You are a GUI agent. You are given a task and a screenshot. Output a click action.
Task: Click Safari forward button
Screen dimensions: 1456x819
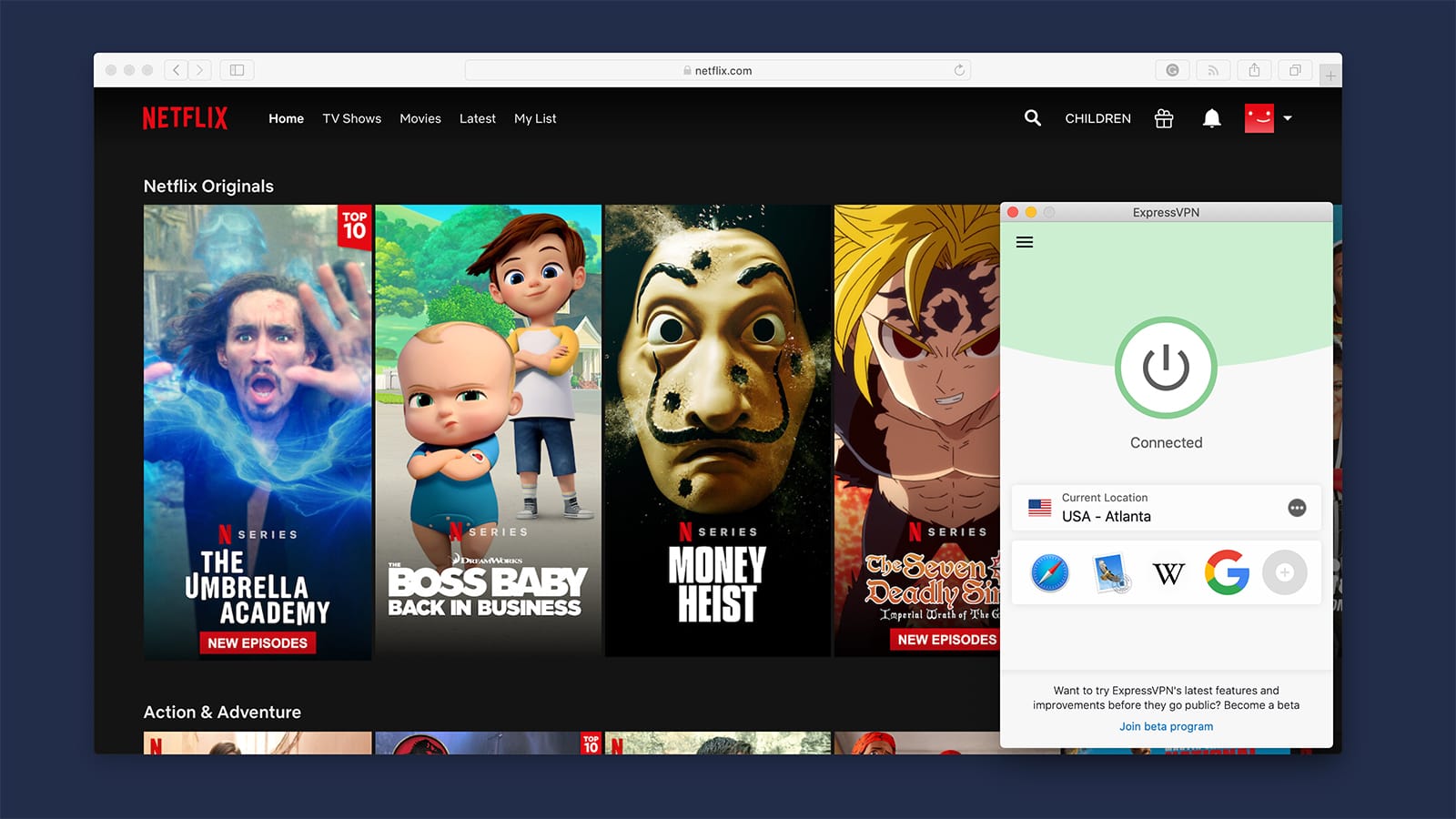(x=200, y=70)
